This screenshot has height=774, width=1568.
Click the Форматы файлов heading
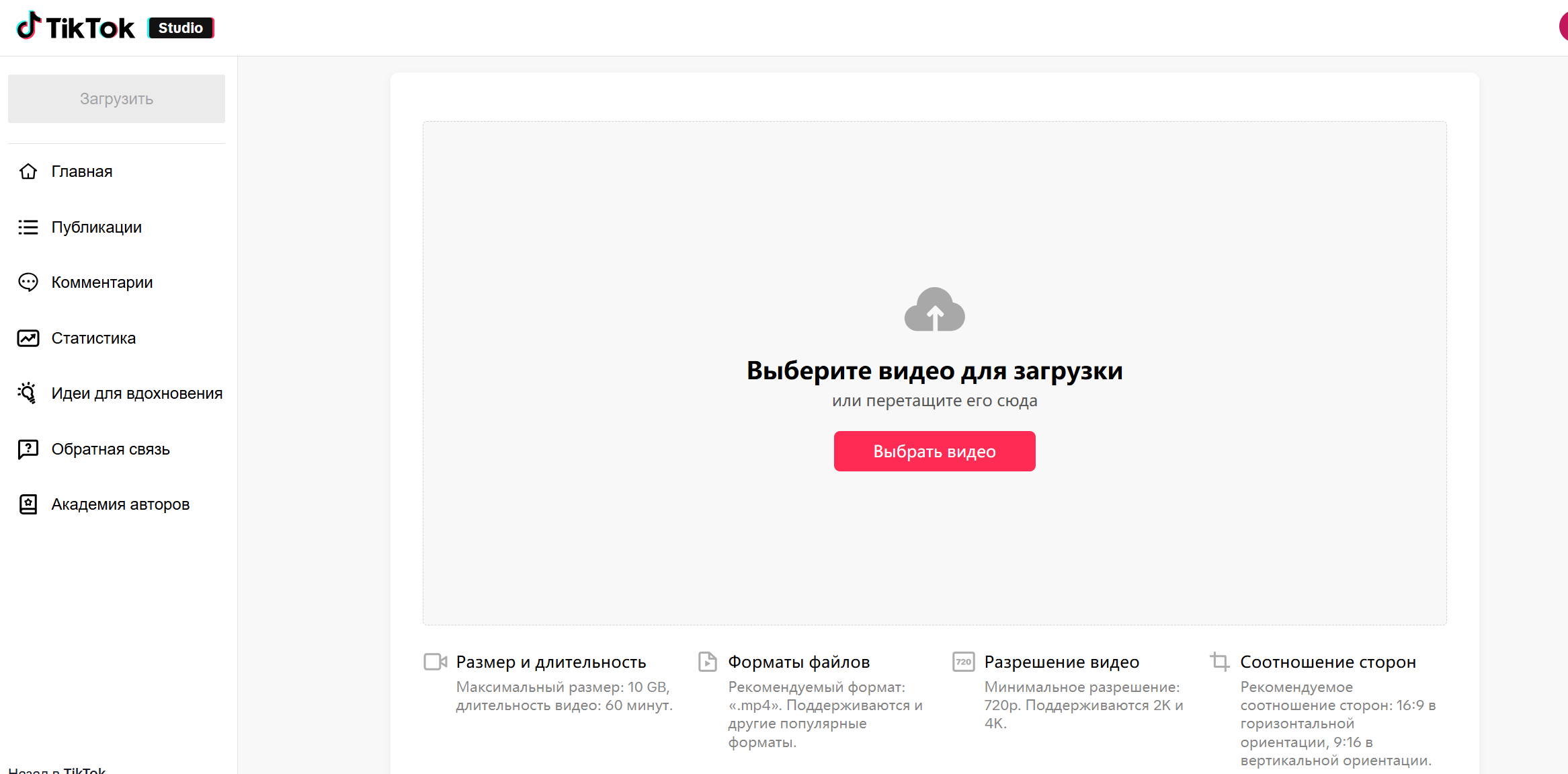click(x=799, y=662)
